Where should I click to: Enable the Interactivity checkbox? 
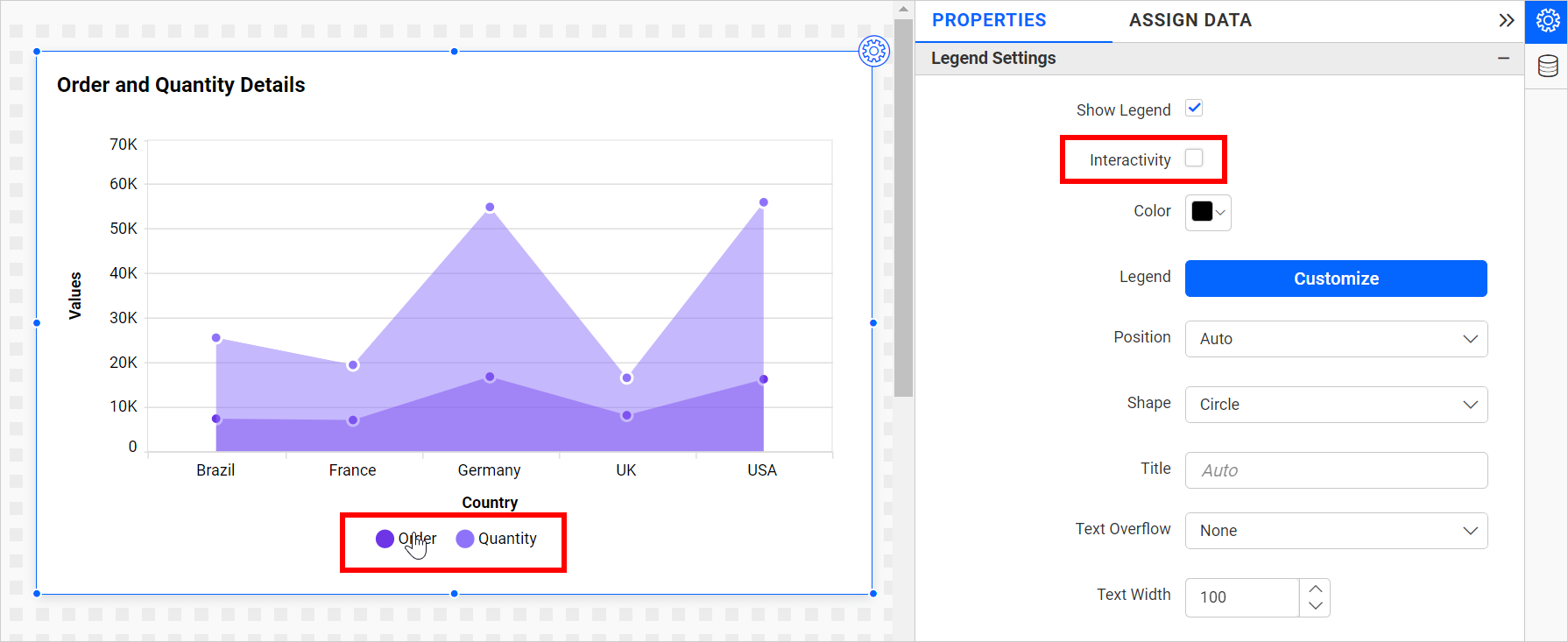point(1194,159)
